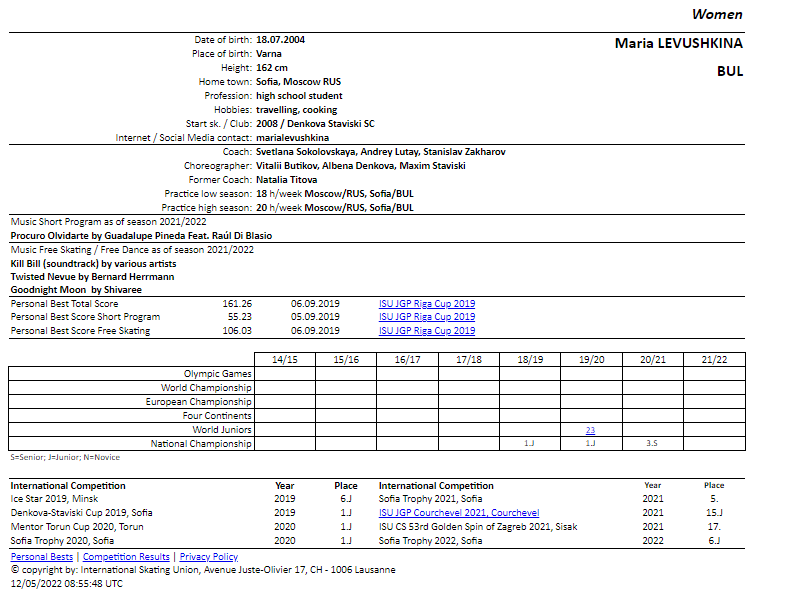Click the Women category heading
The image size is (807, 603).
(717, 14)
